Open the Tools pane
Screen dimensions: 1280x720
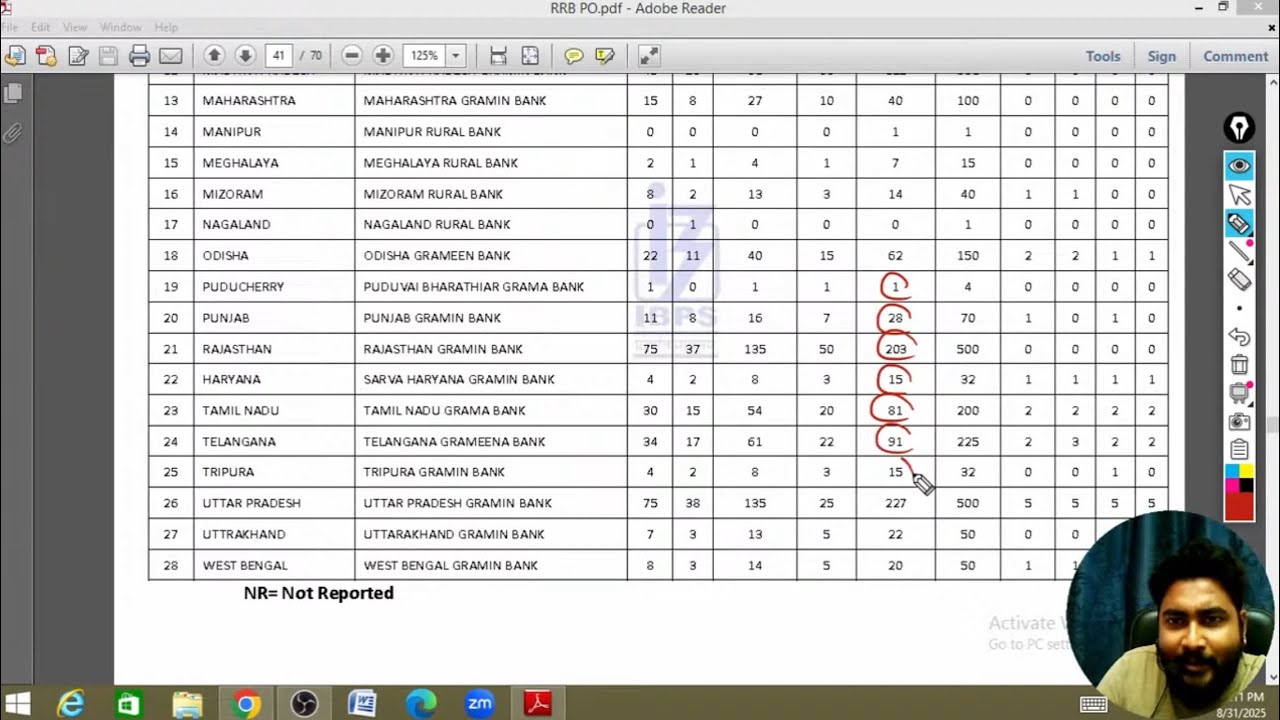(1103, 56)
